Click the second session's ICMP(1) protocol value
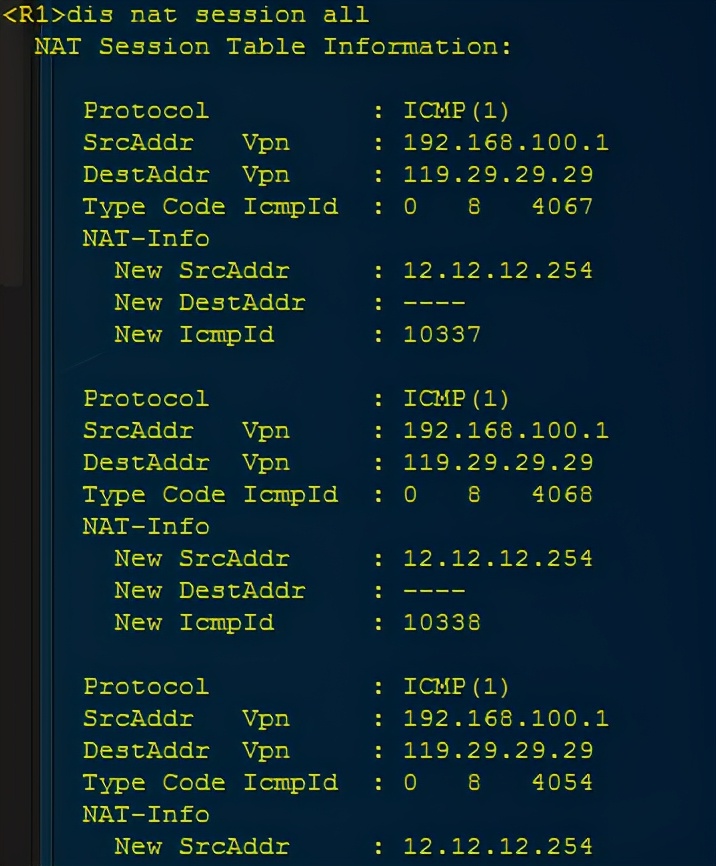The width and height of the screenshot is (716, 866). pos(456,399)
